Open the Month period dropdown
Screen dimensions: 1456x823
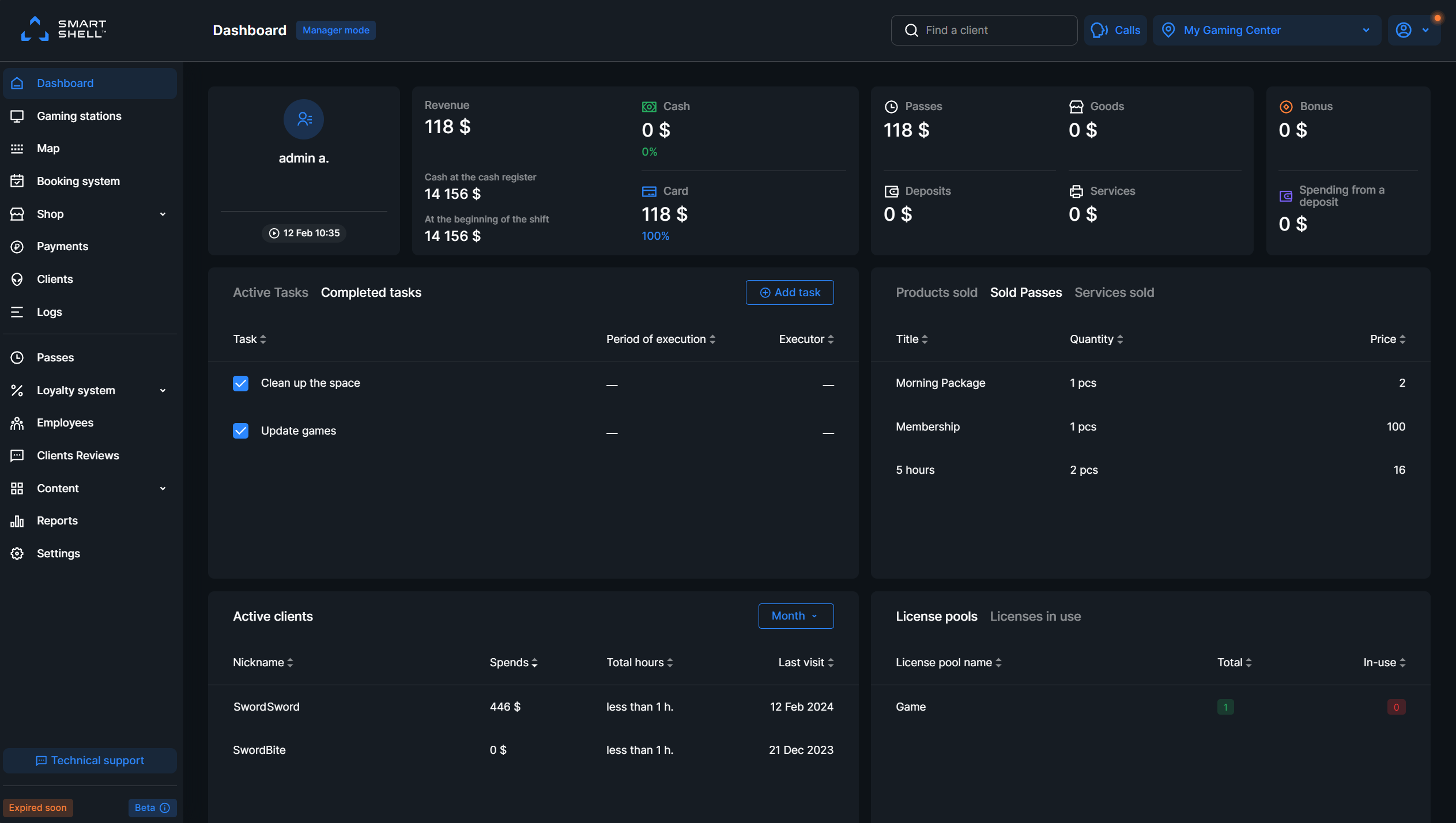tap(795, 616)
